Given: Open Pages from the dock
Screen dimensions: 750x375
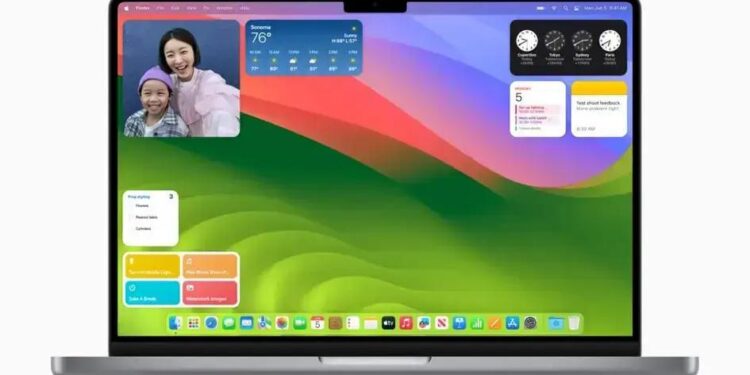Looking at the screenshot, I should (x=495, y=323).
